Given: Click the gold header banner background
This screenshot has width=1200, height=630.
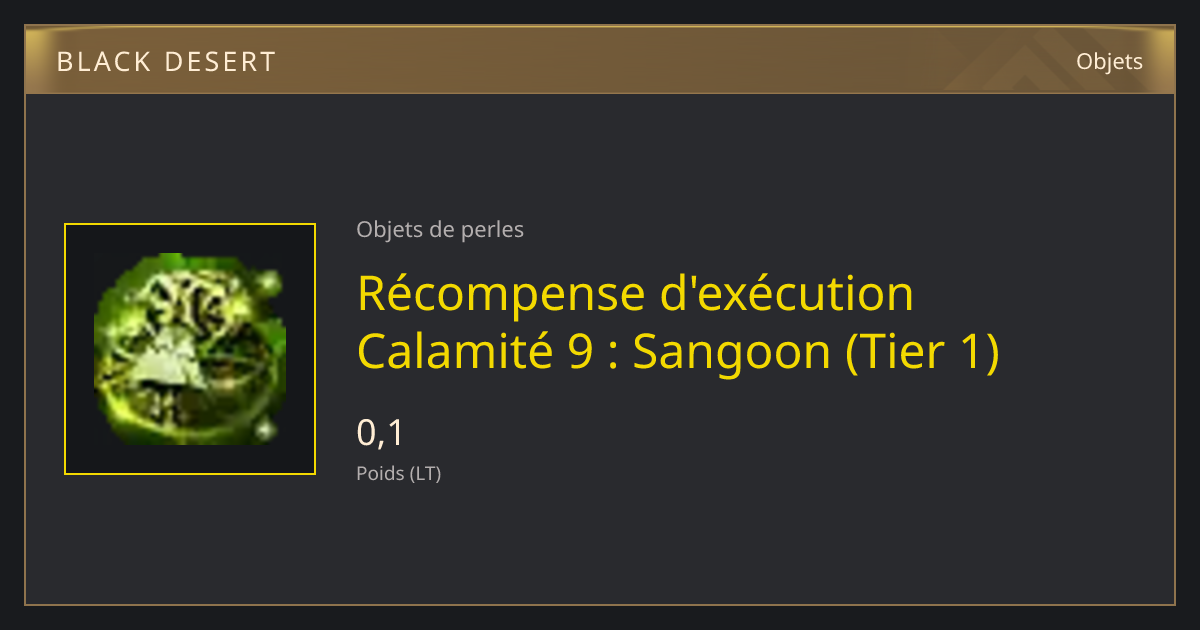Looking at the screenshot, I should point(600,61).
